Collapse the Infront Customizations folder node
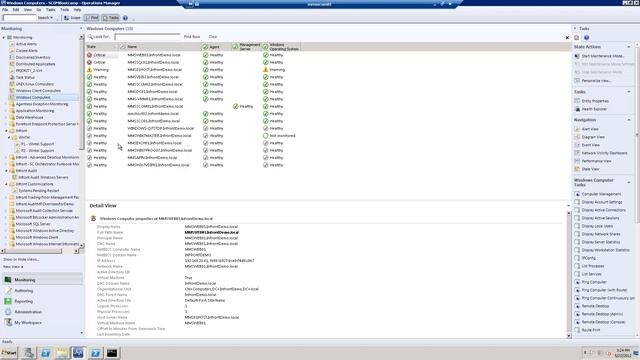 [7, 184]
